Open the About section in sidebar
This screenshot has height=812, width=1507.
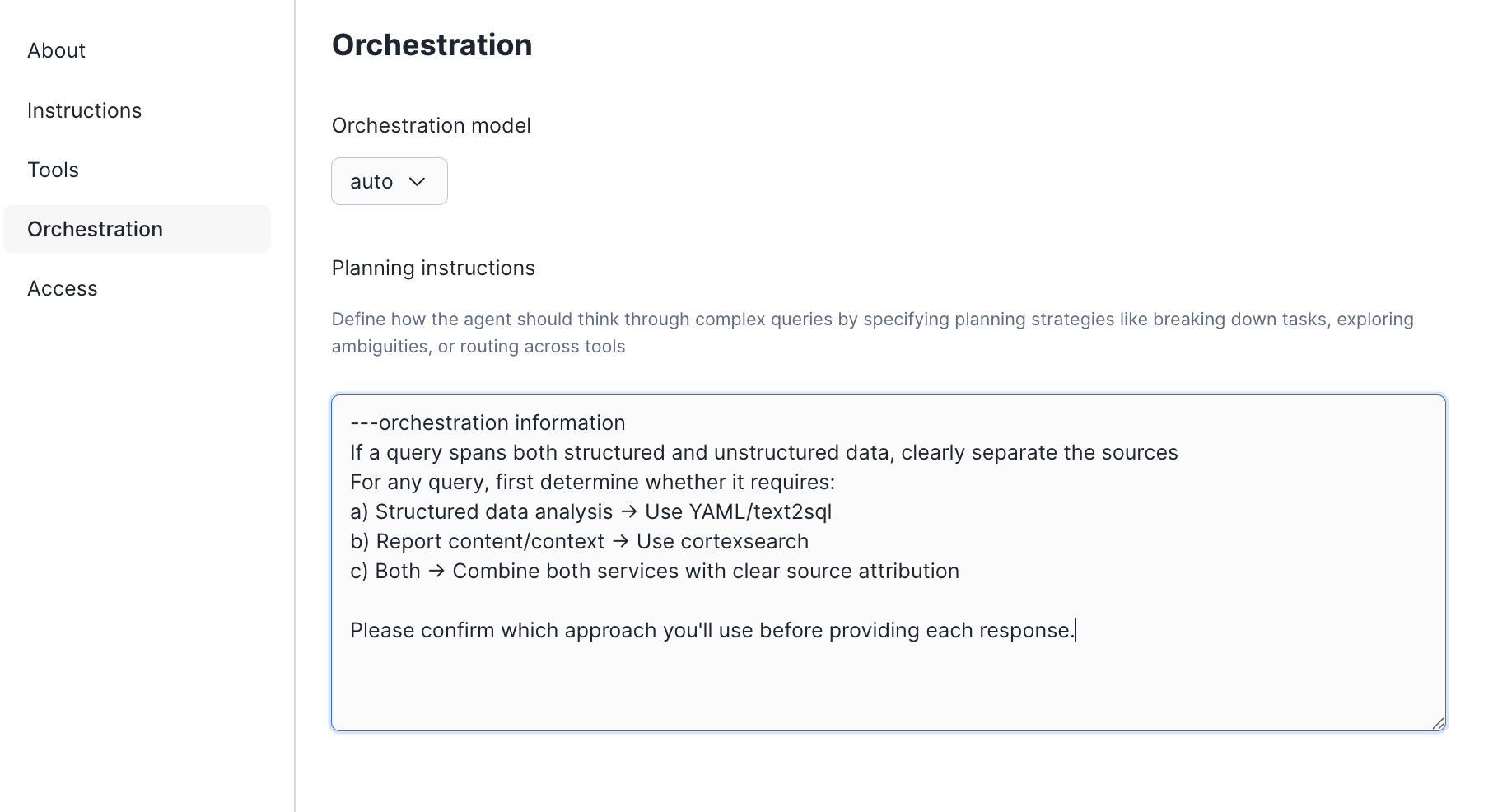[56, 51]
